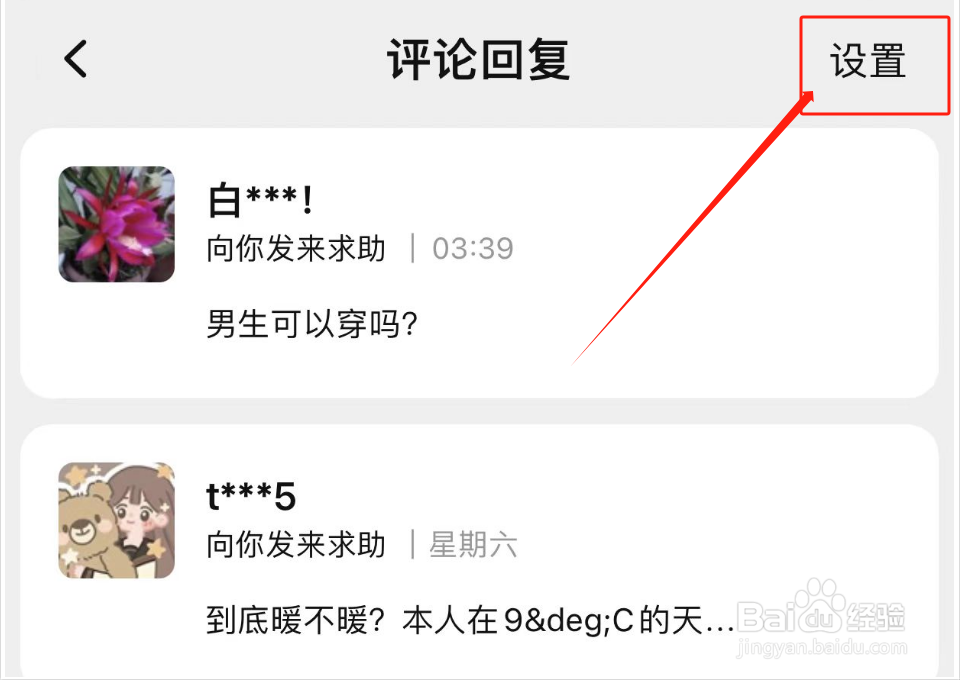Tap 向你发来求助 under 白***!
This screenshot has width=960, height=680.
[296, 248]
